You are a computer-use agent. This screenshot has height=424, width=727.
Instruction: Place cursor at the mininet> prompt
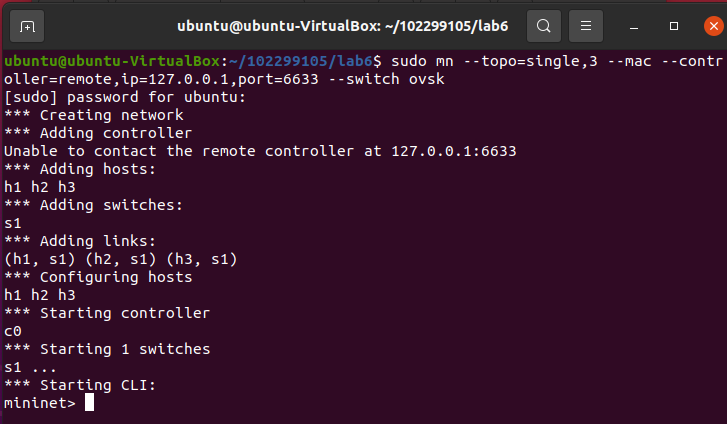point(89,403)
